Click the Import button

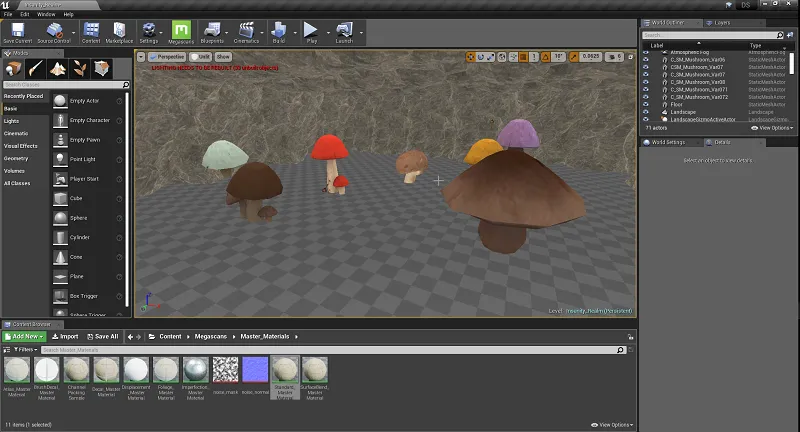65,337
